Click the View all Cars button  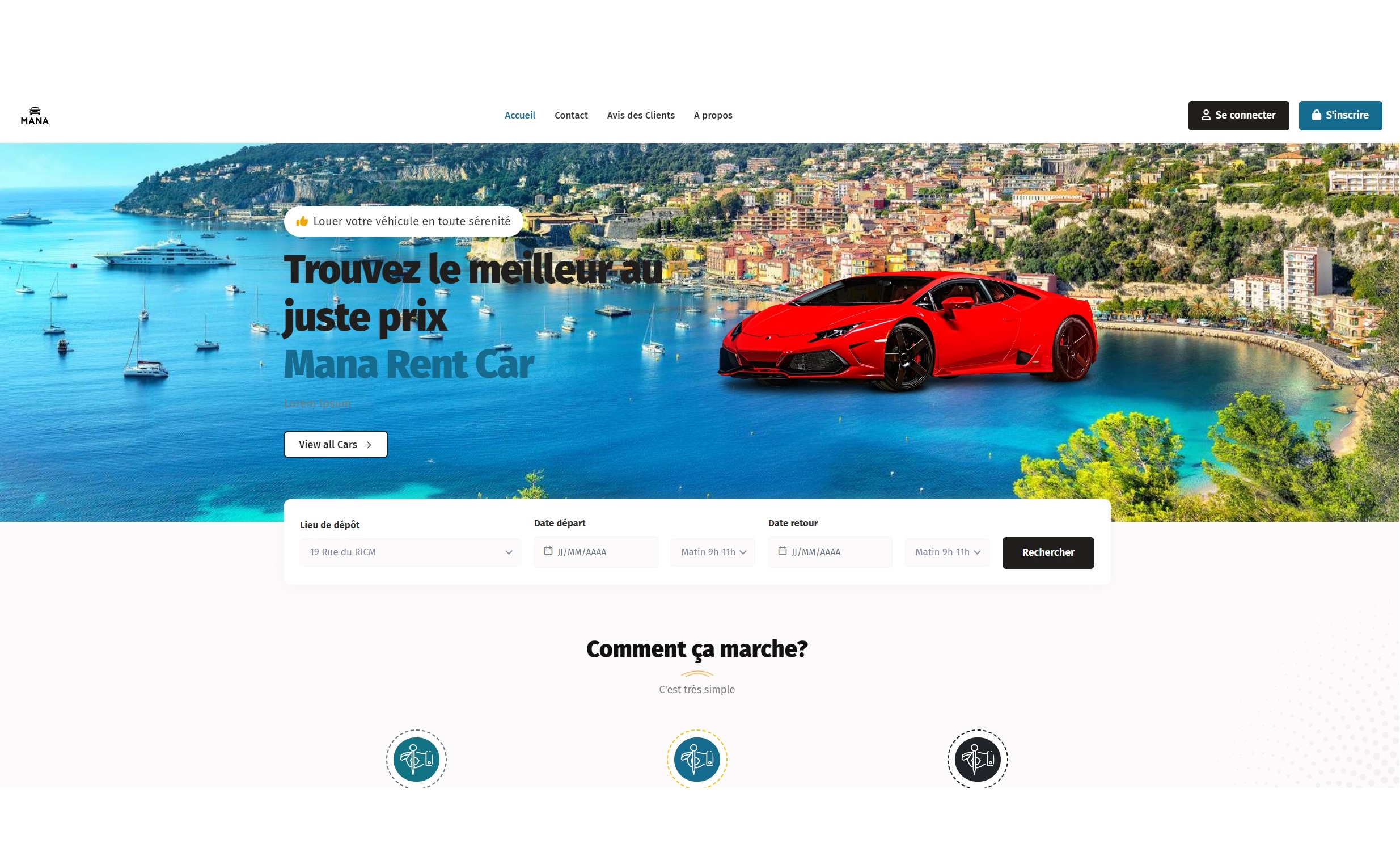click(335, 444)
